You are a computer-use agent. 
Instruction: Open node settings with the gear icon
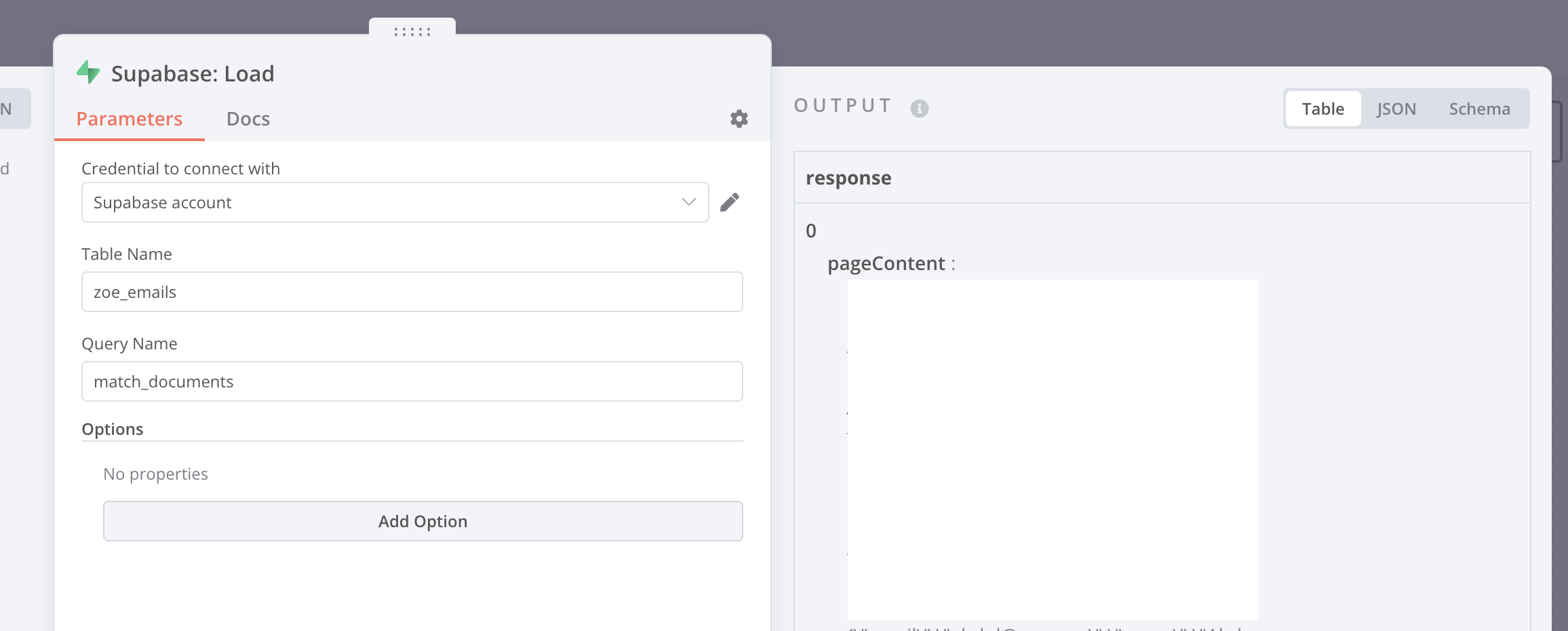tap(739, 119)
